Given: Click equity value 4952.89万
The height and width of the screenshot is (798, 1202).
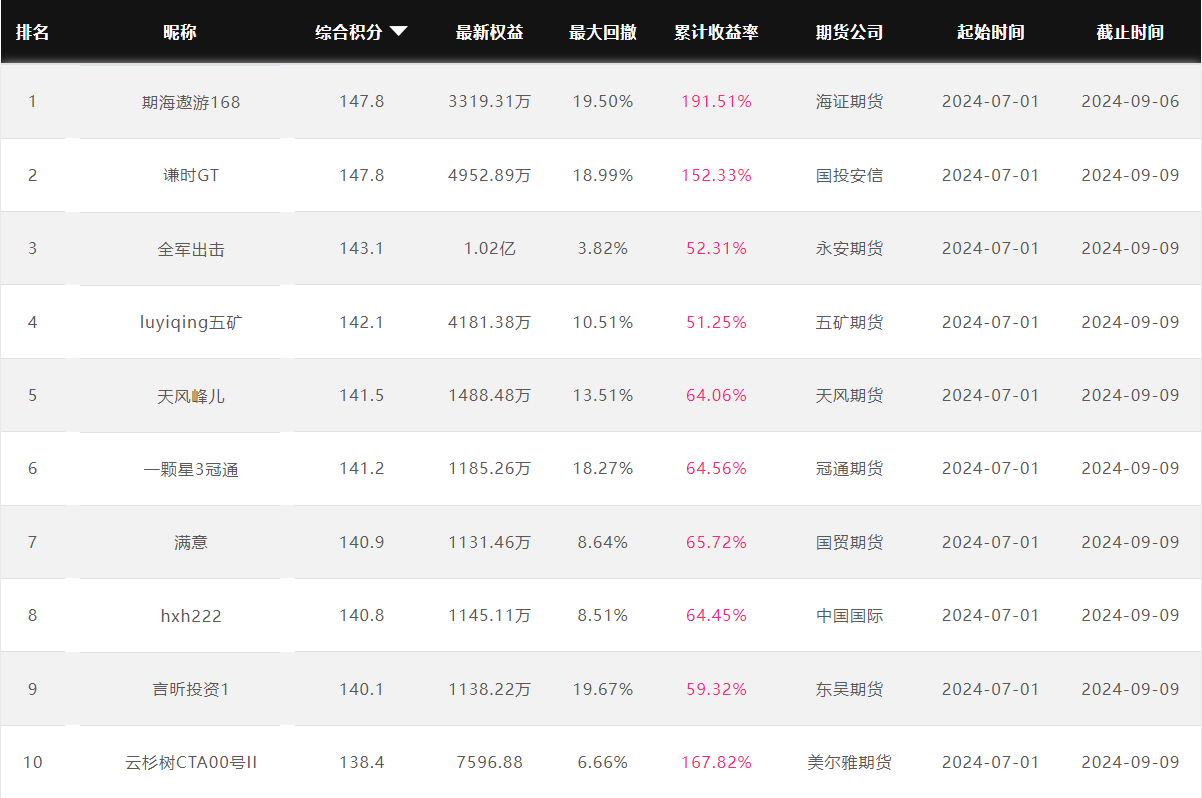Looking at the screenshot, I should [x=490, y=175].
